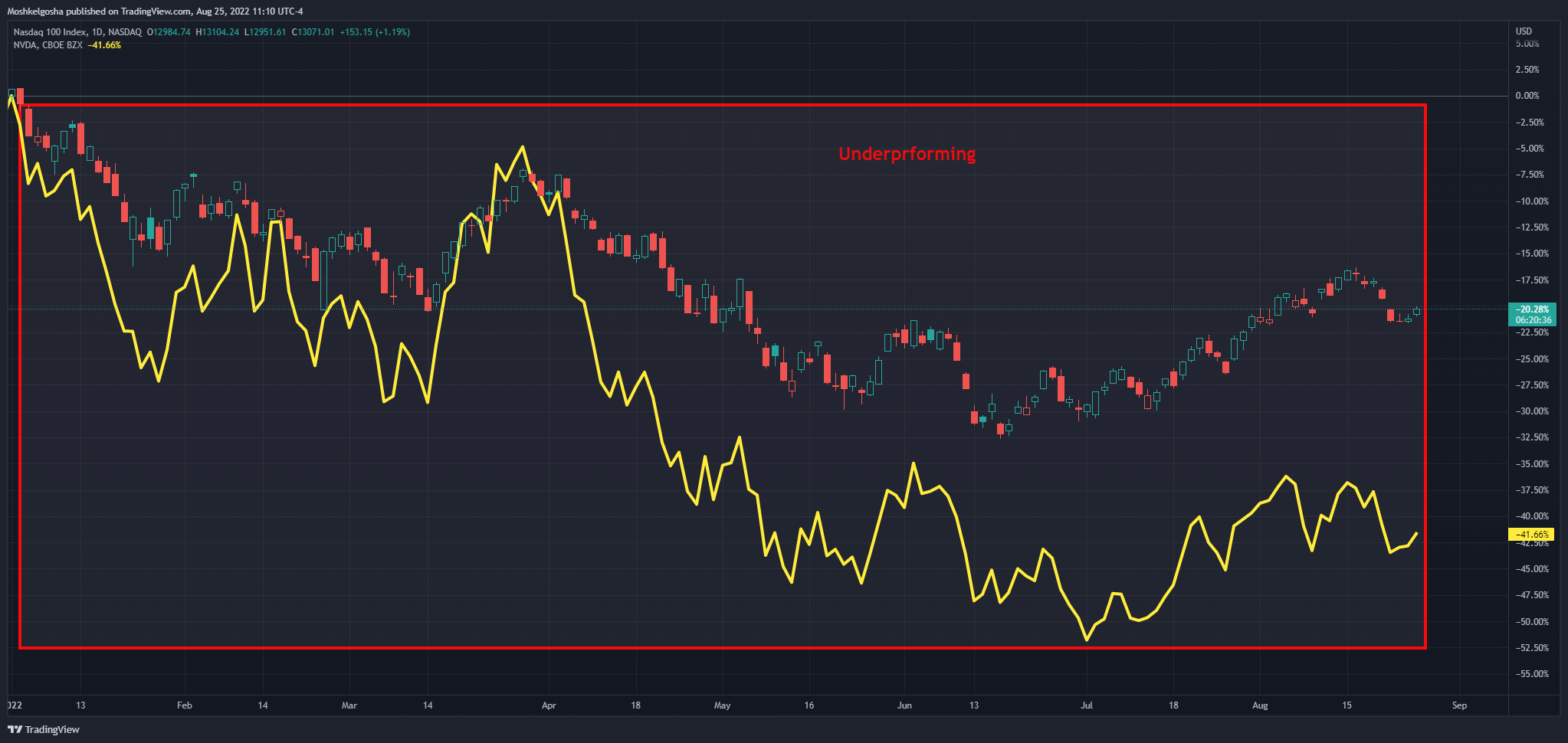Image resolution: width=1568 pixels, height=743 pixels.
Task: Click the Apr label on the time axis
Action: click(x=549, y=705)
